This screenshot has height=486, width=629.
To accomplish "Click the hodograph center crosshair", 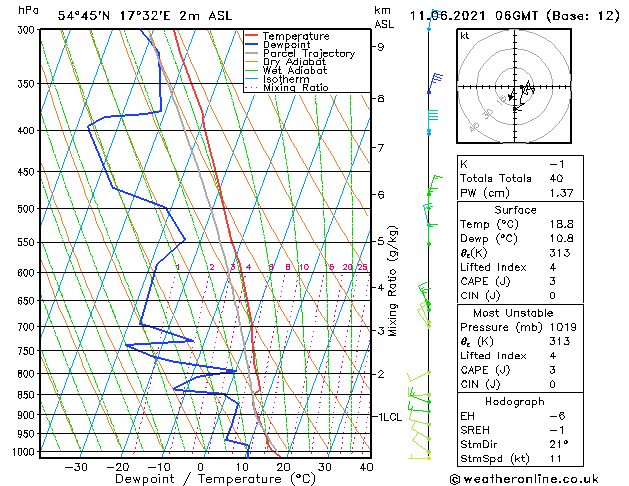I will [514, 87].
